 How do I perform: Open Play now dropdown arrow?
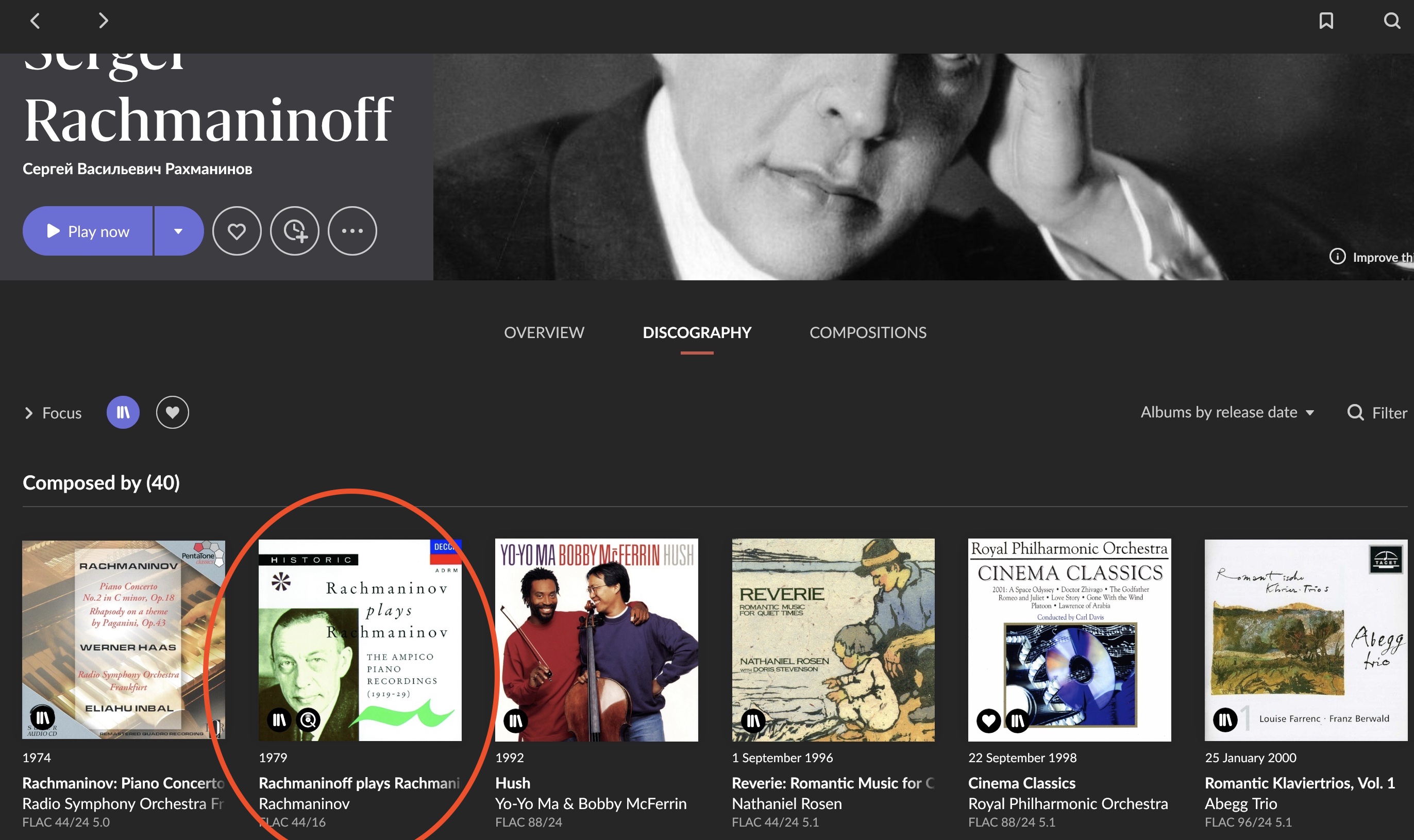[178, 231]
